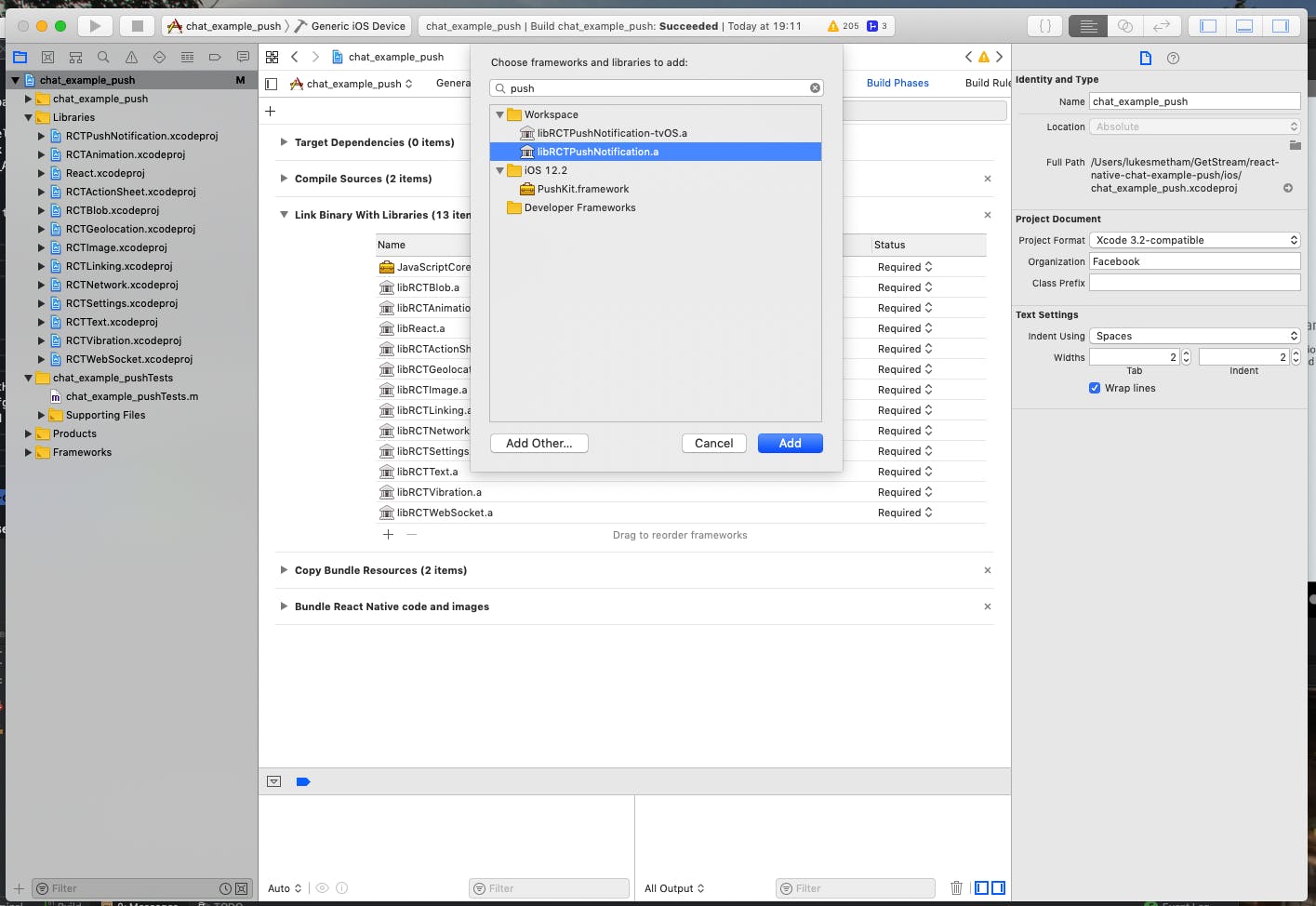Increase Tab width using stepper
The width and height of the screenshot is (1316, 906).
1186,353
